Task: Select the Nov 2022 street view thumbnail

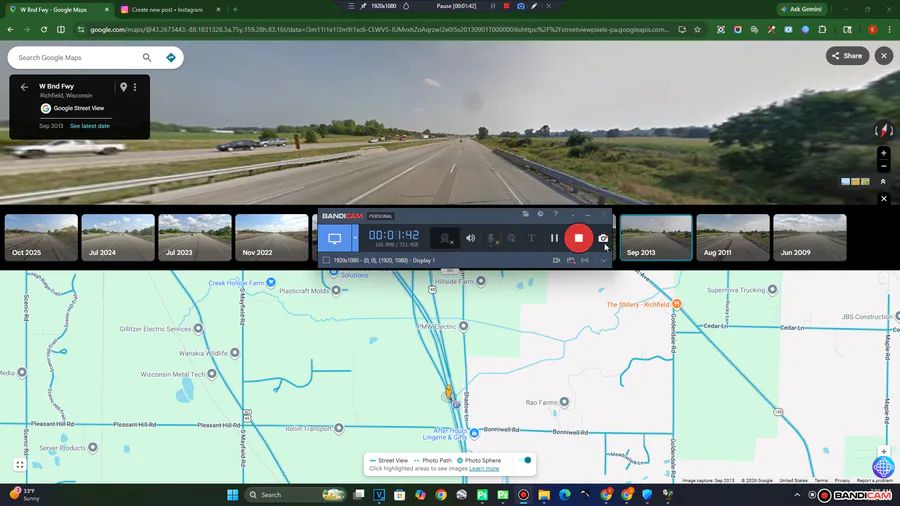Action: click(x=272, y=238)
